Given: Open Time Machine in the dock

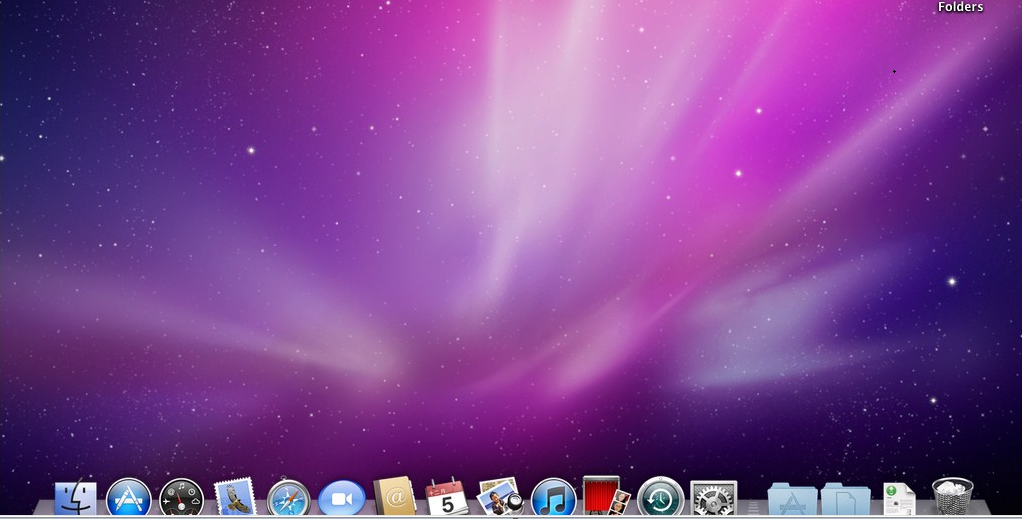Looking at the screenshot, I should [x=660, y=497].
